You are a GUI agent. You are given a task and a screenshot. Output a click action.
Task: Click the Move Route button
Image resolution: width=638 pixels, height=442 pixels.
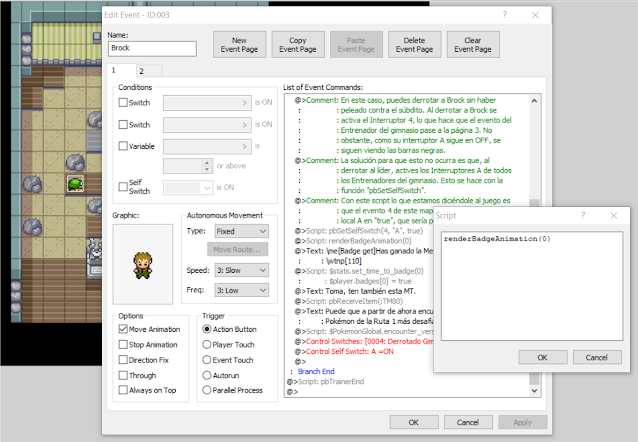click(237, 249)
